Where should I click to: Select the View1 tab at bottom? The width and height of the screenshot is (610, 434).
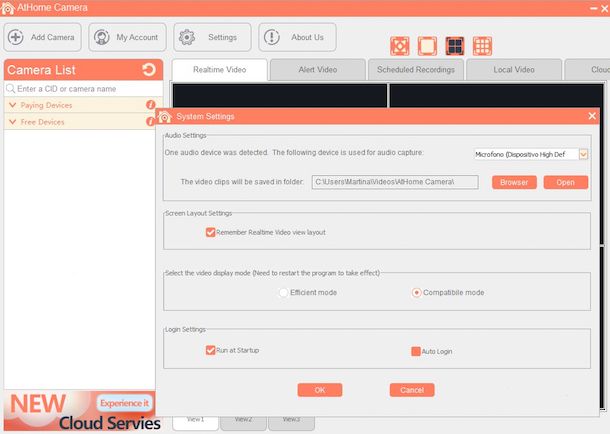click(x=195, y=423)
